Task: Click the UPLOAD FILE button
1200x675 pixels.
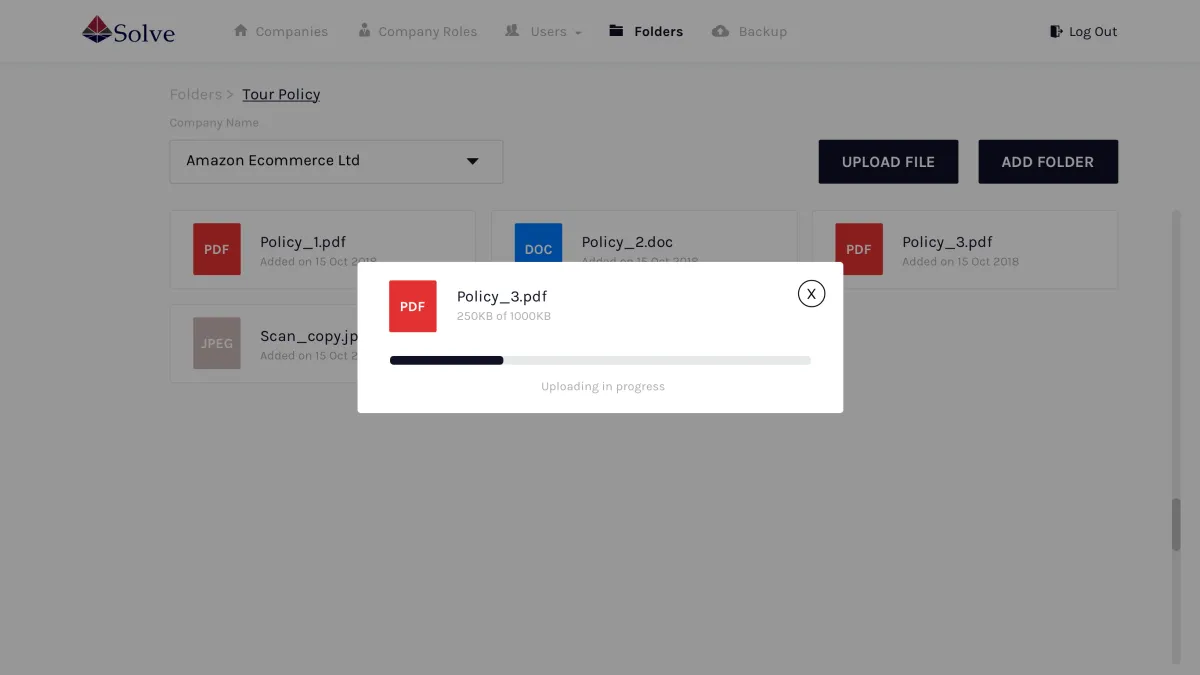Action: pos(888,162)
